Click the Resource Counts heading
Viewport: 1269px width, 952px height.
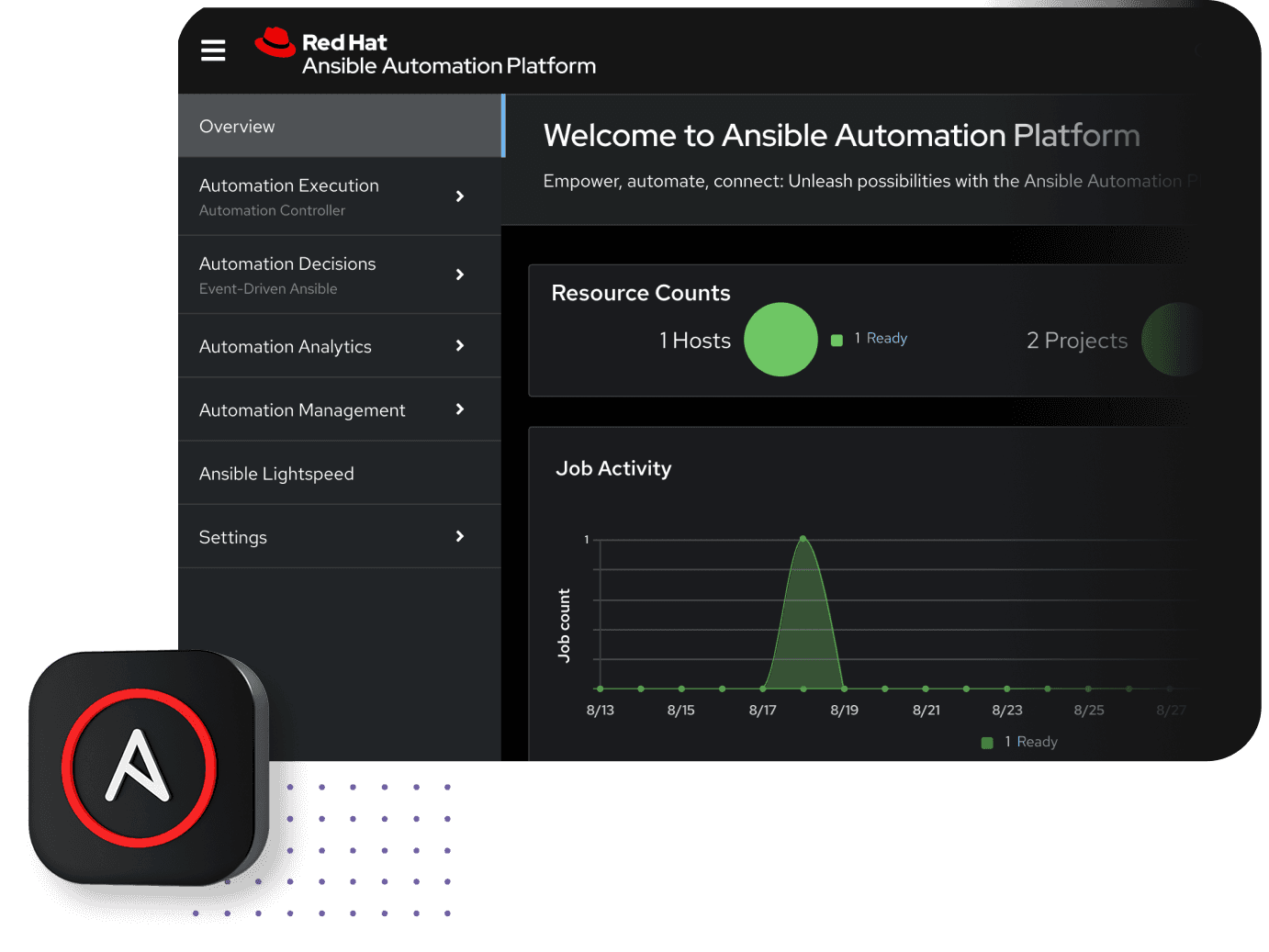[x=641, y=293]
